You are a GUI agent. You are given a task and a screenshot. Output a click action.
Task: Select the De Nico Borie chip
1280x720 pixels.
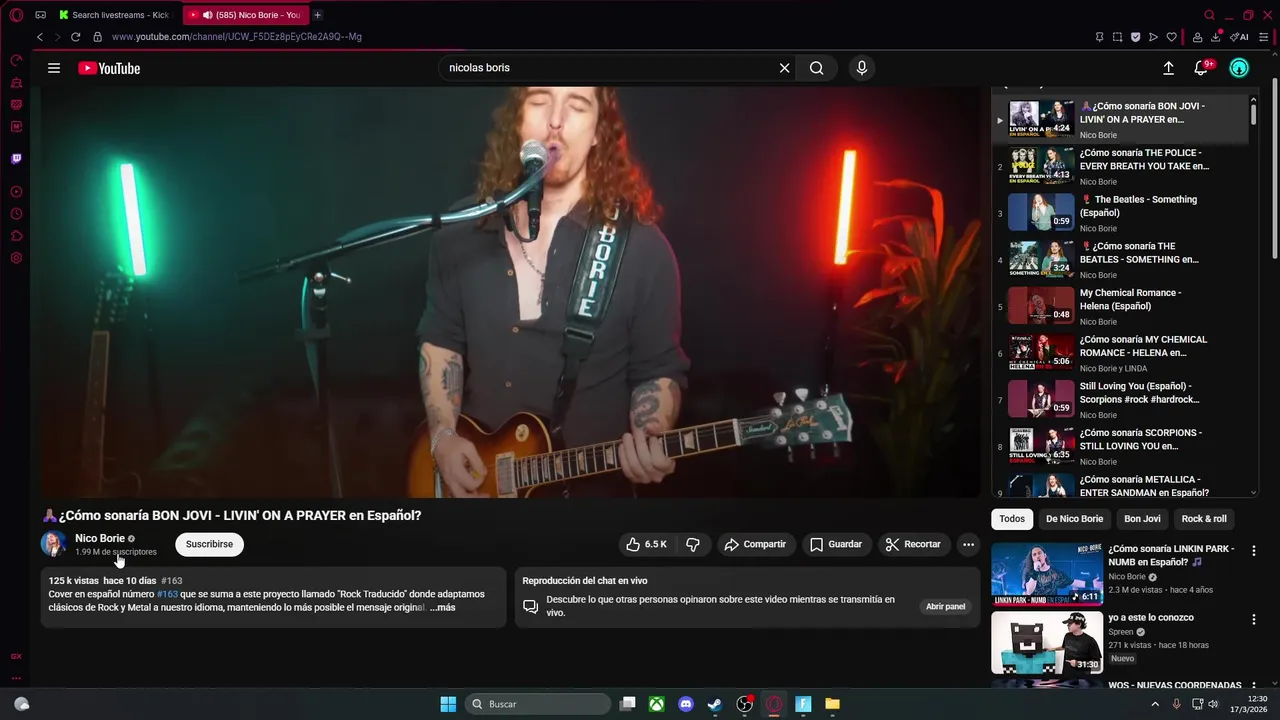pyautogui.click(x=1074, y=519)
